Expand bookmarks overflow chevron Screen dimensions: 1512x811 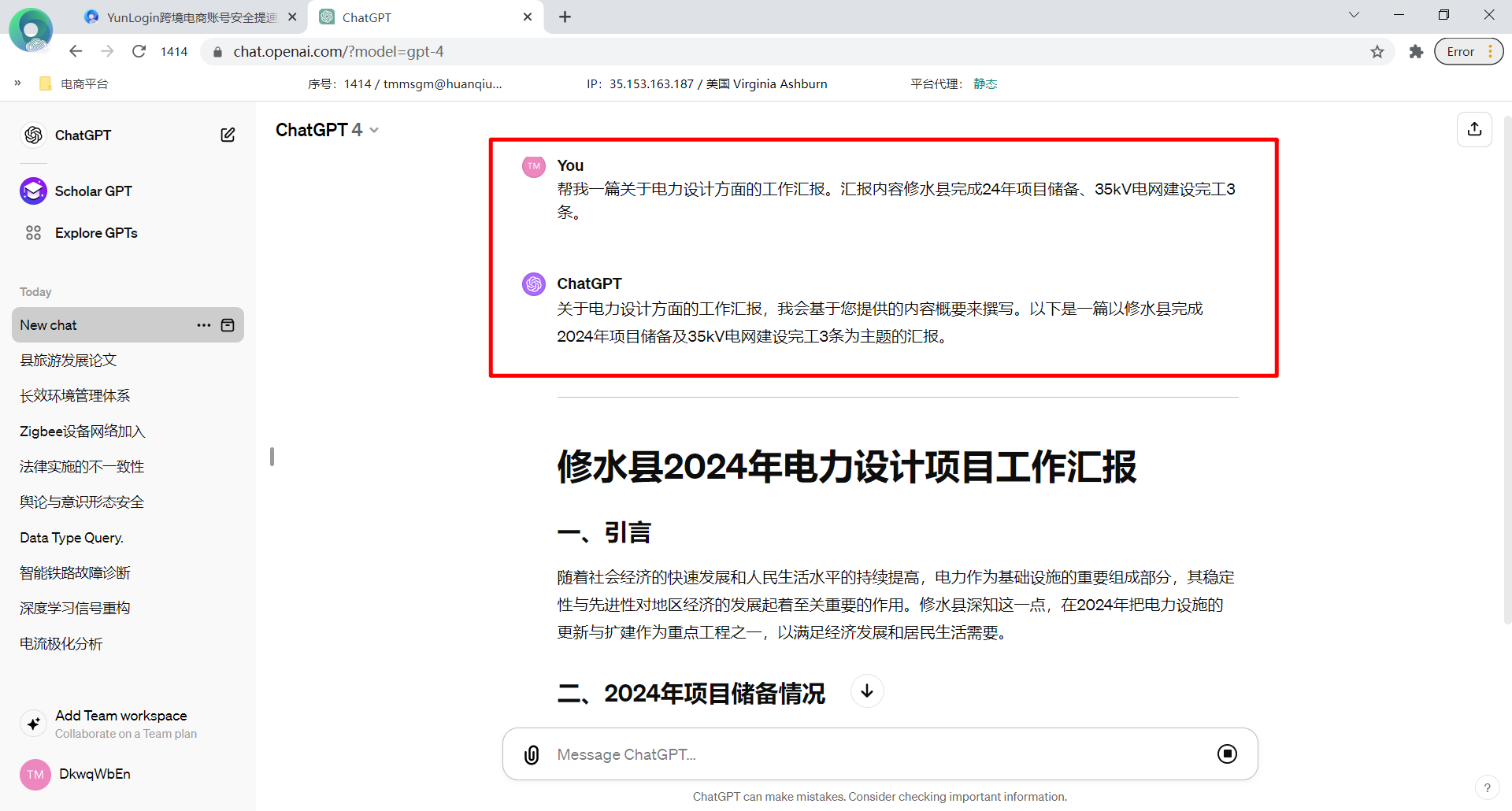point(17,83)
